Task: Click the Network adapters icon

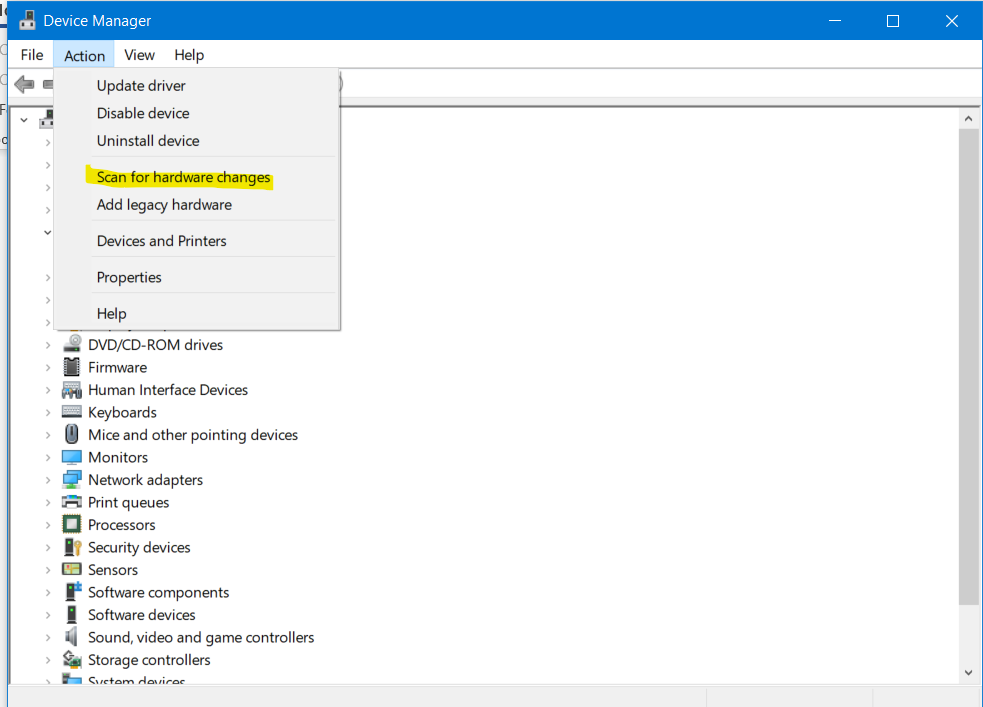Action: 72,479
